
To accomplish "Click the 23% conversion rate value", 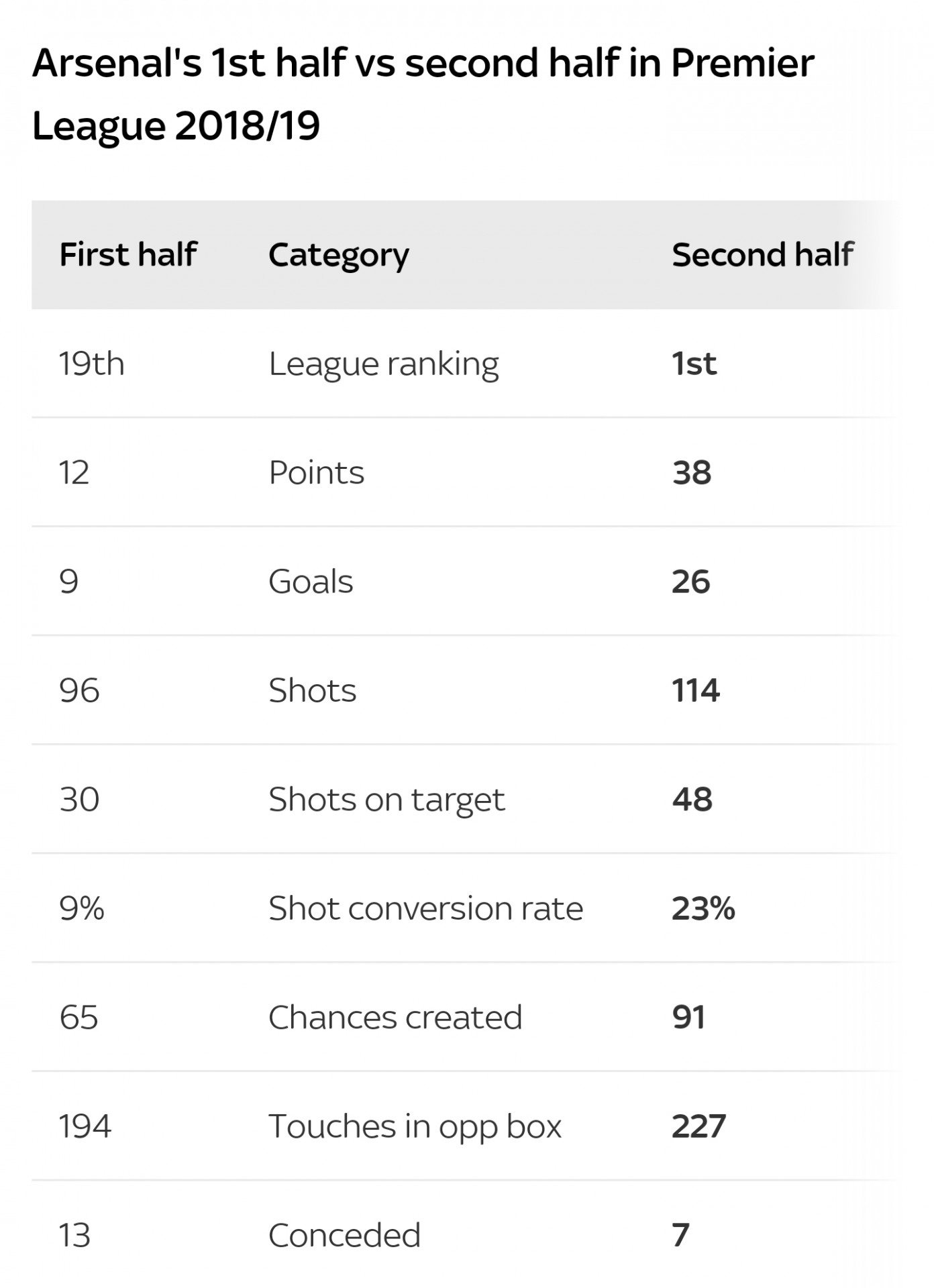I will point(703,908).
